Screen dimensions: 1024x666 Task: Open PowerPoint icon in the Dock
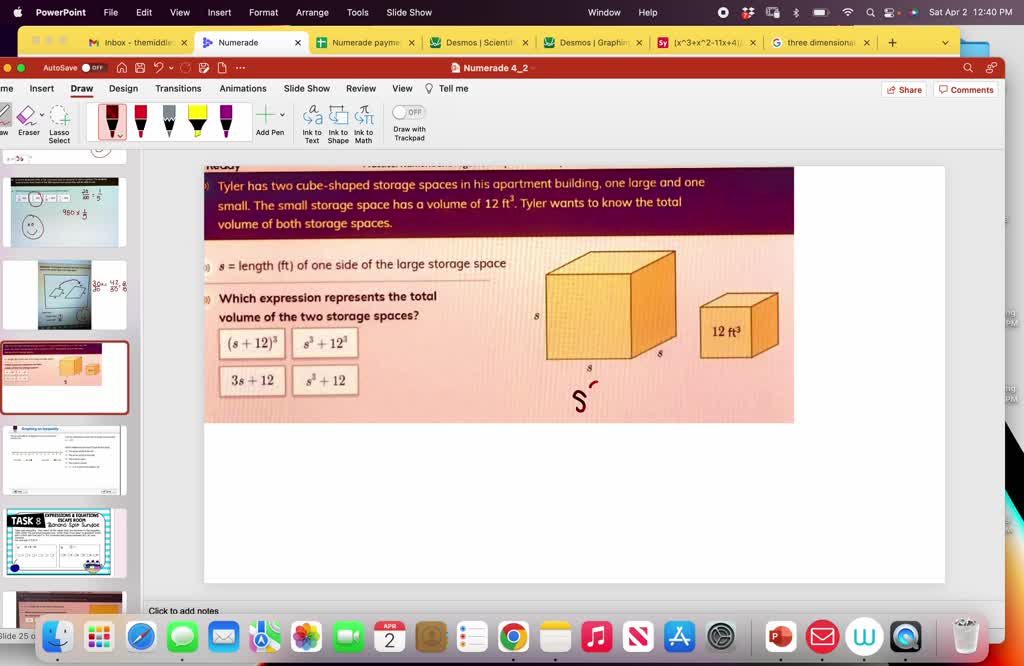click(781, 637)
